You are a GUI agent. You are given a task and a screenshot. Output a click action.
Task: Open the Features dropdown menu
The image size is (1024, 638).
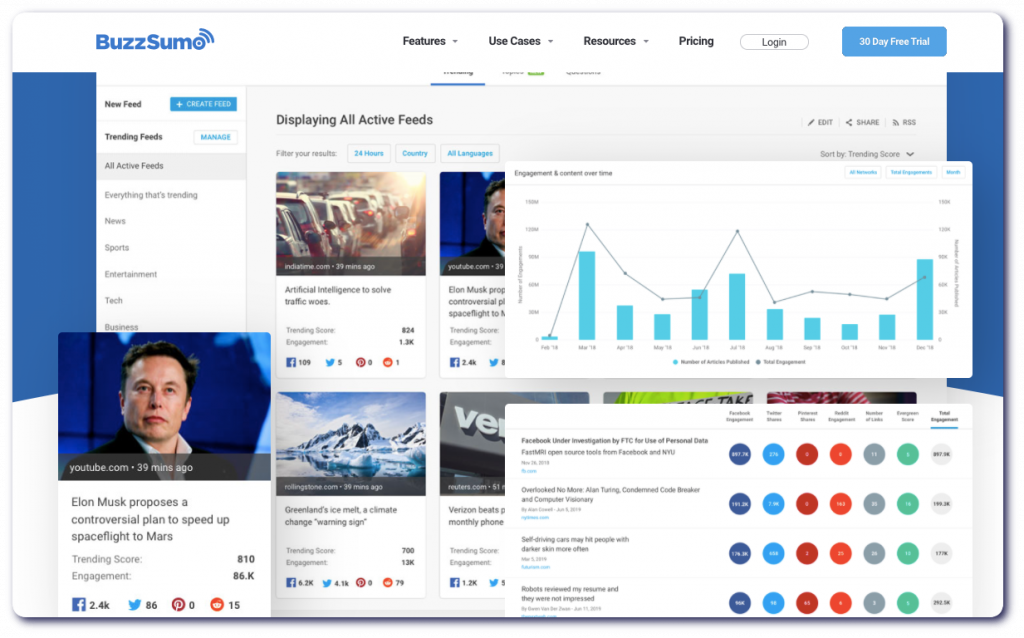[430, 41]
